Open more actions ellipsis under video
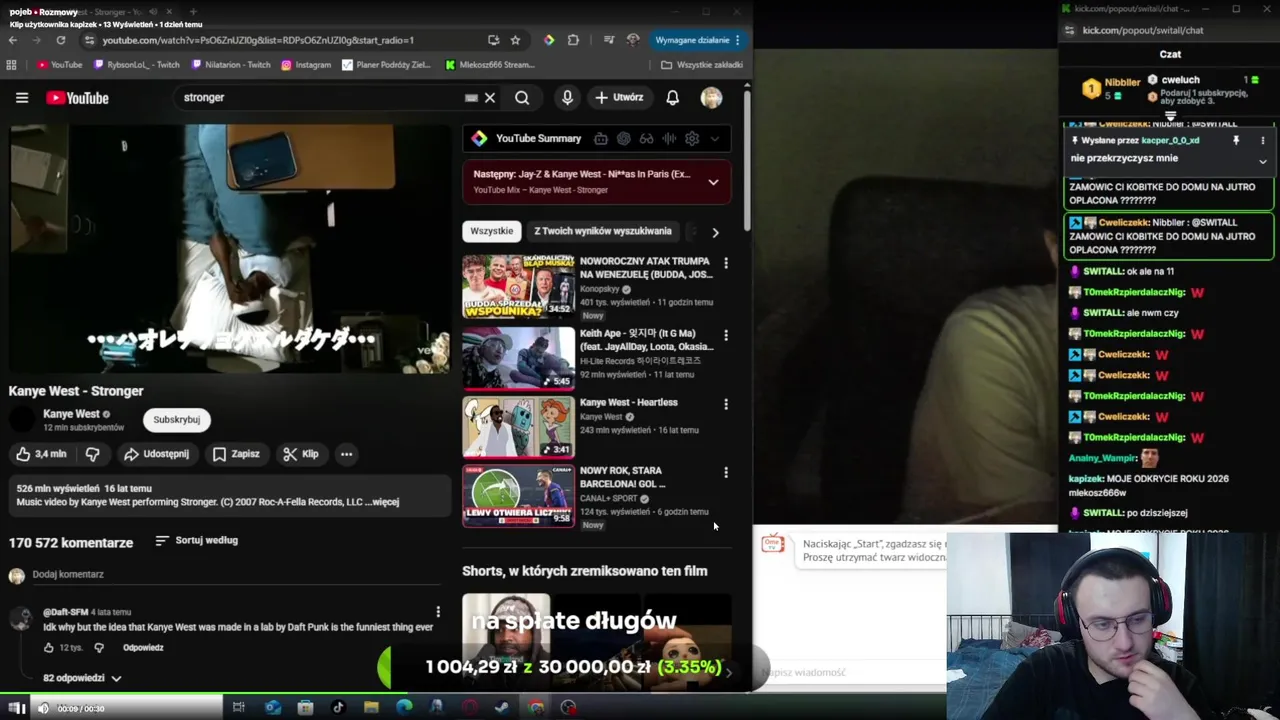This screenshot has width=1280, height=720. click(x=346, y=454)
